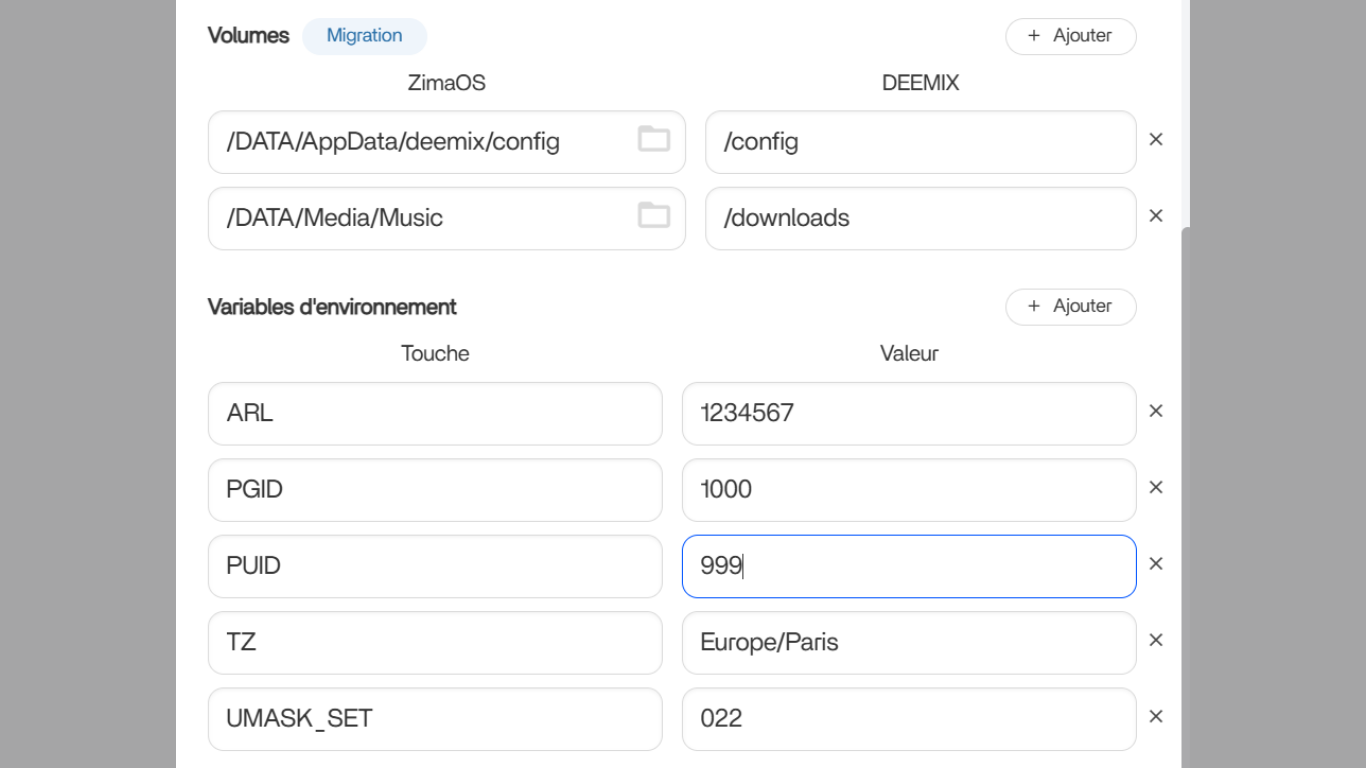
Task: Select the PUID key name field
Action: [x=434, y=566]
